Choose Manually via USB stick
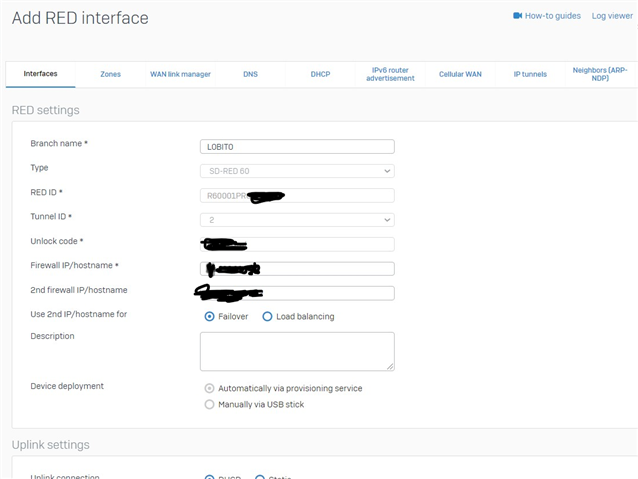Image resolution: width=638 pixels, height=479 pixels. [209, 405]
